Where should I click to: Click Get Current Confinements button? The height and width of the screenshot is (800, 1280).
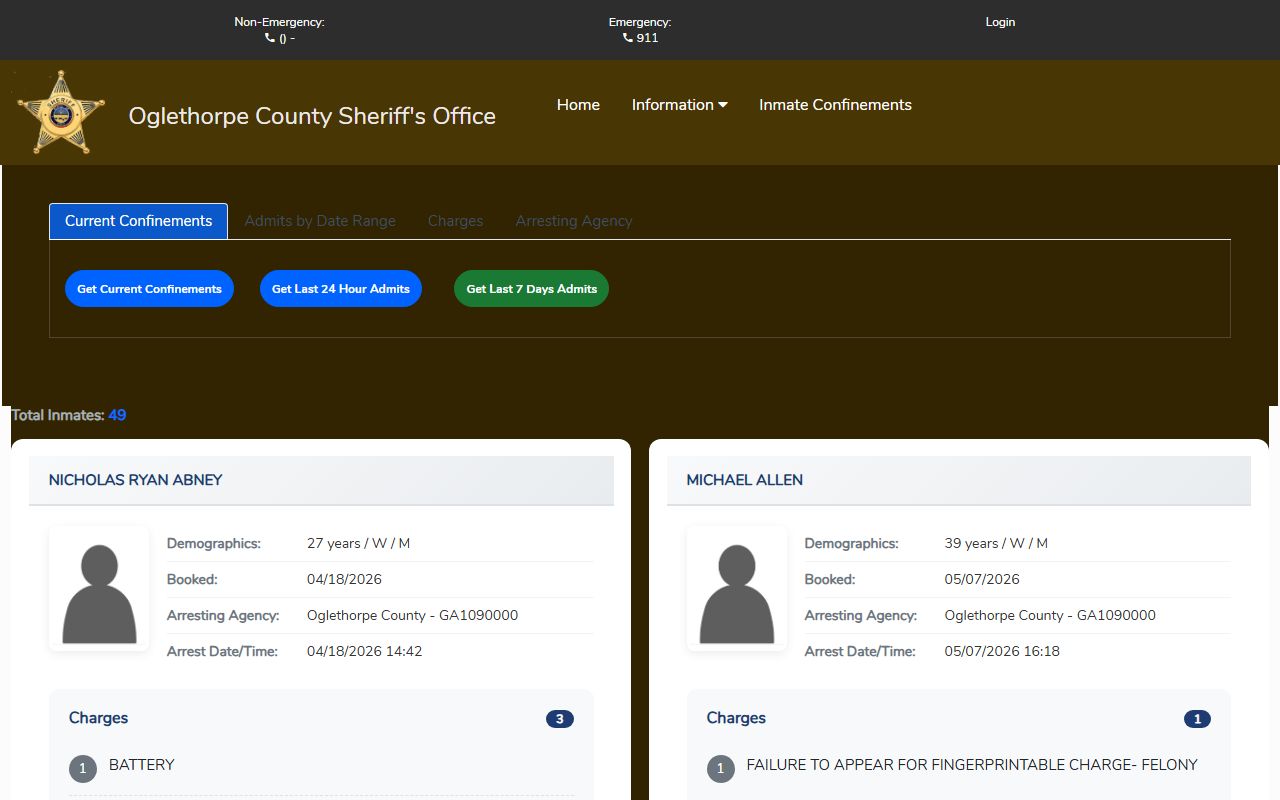[149, 289]
